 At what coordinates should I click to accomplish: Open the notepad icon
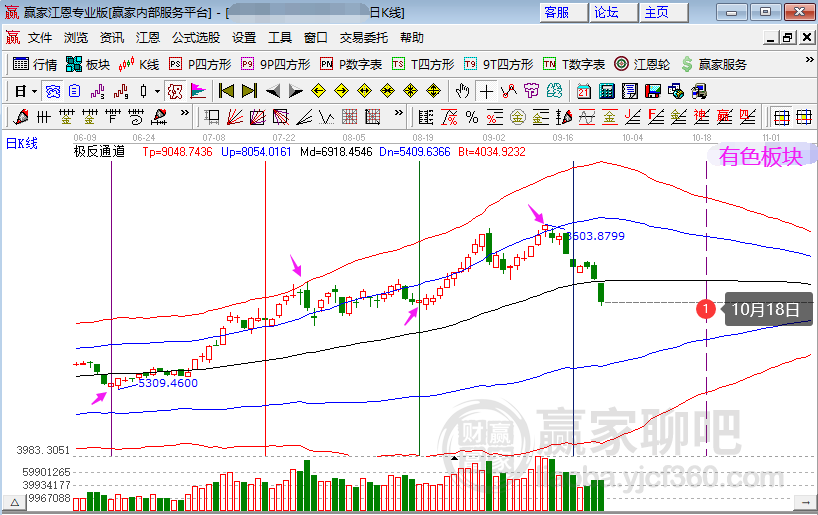(630, 92)
